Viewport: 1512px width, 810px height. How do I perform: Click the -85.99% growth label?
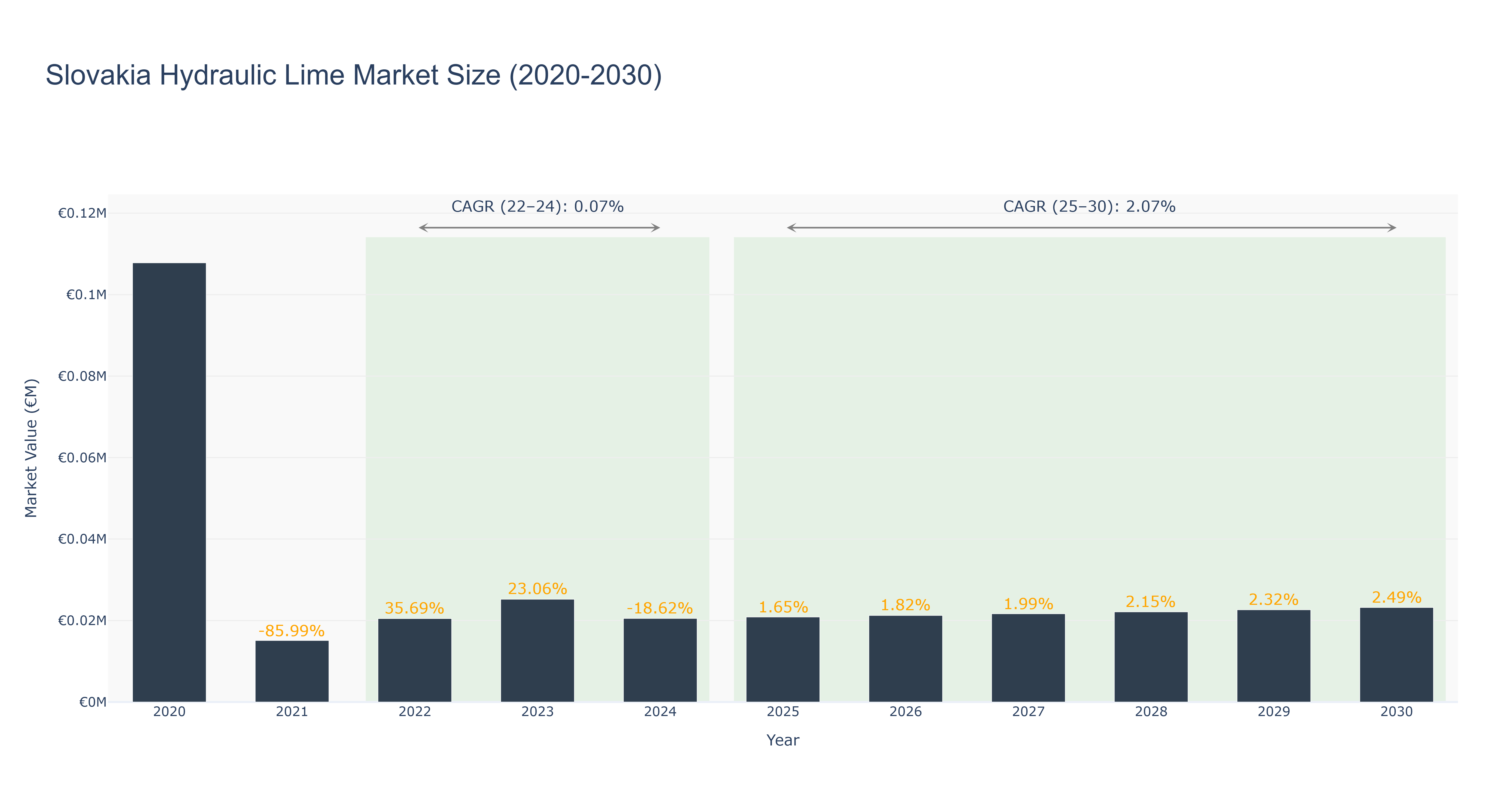292,631
